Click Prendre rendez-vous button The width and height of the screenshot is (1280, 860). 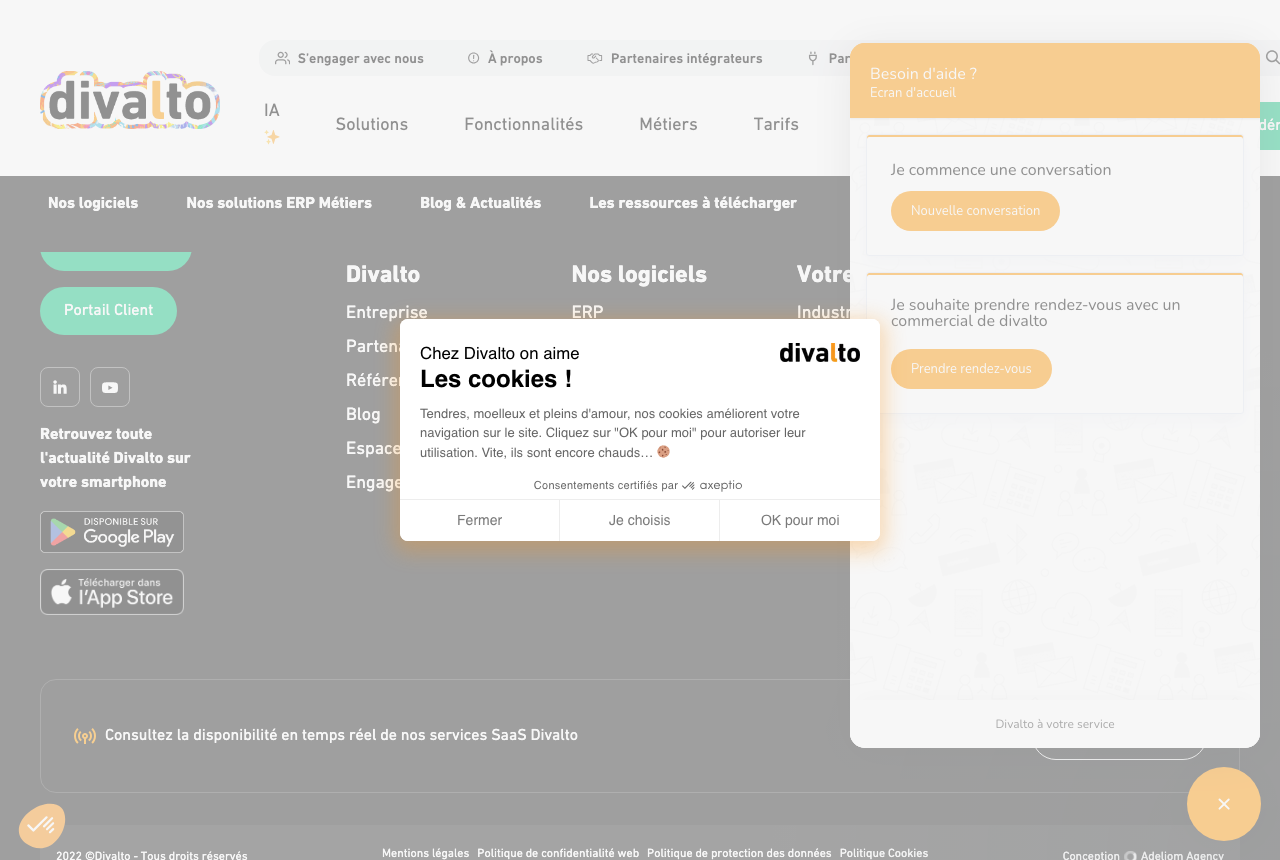click(x=971, y=369)
